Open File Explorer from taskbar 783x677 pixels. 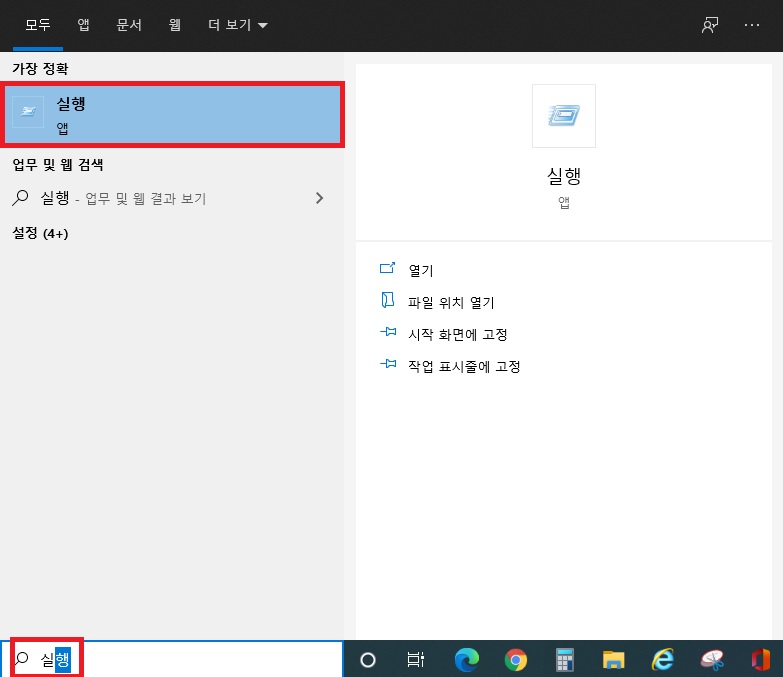click(614, 660)
